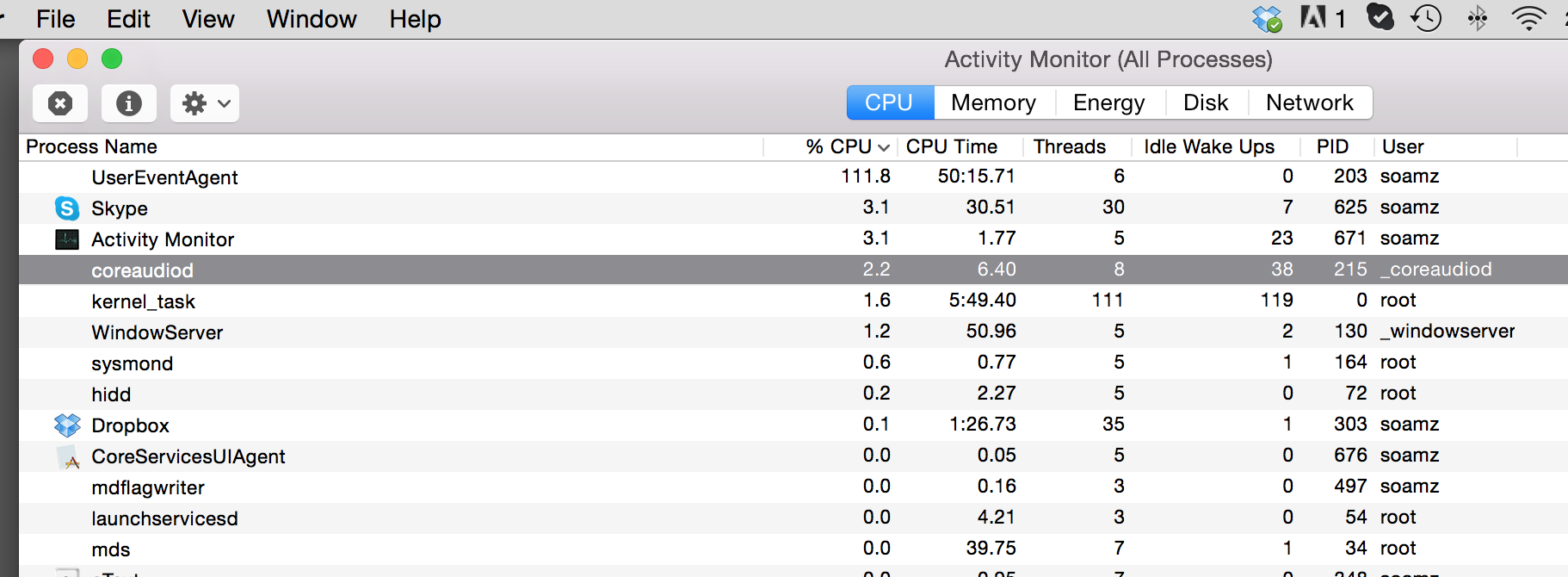Image resolution: width=1568 pixels, height=577 pixels.
Task: Click the Quit Process stop icon
Action: coord(60,103)
